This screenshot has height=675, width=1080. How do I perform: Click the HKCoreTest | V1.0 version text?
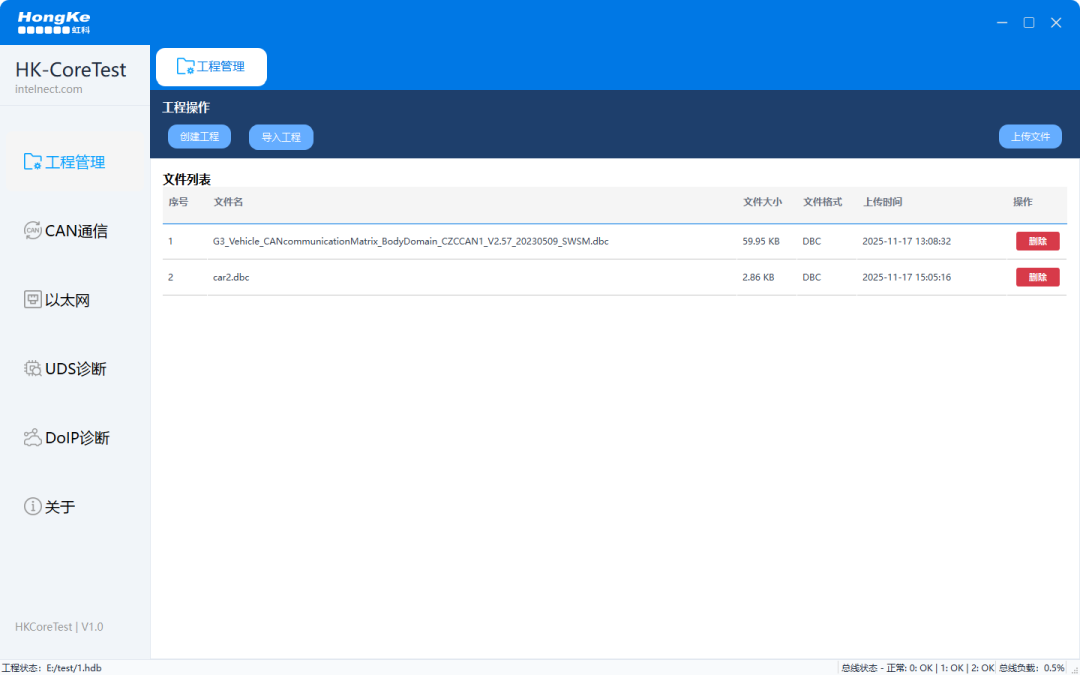[x=59, y=627]
